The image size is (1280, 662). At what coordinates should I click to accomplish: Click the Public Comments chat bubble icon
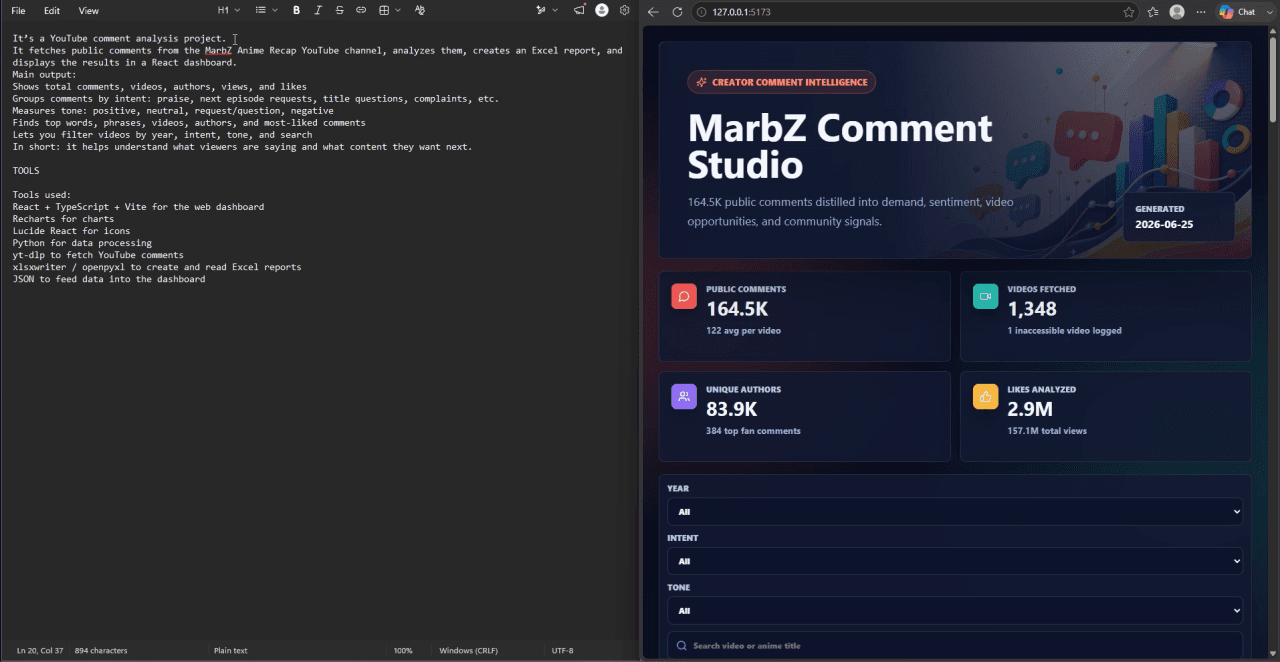pyautogui.click(x=684, y=296)
